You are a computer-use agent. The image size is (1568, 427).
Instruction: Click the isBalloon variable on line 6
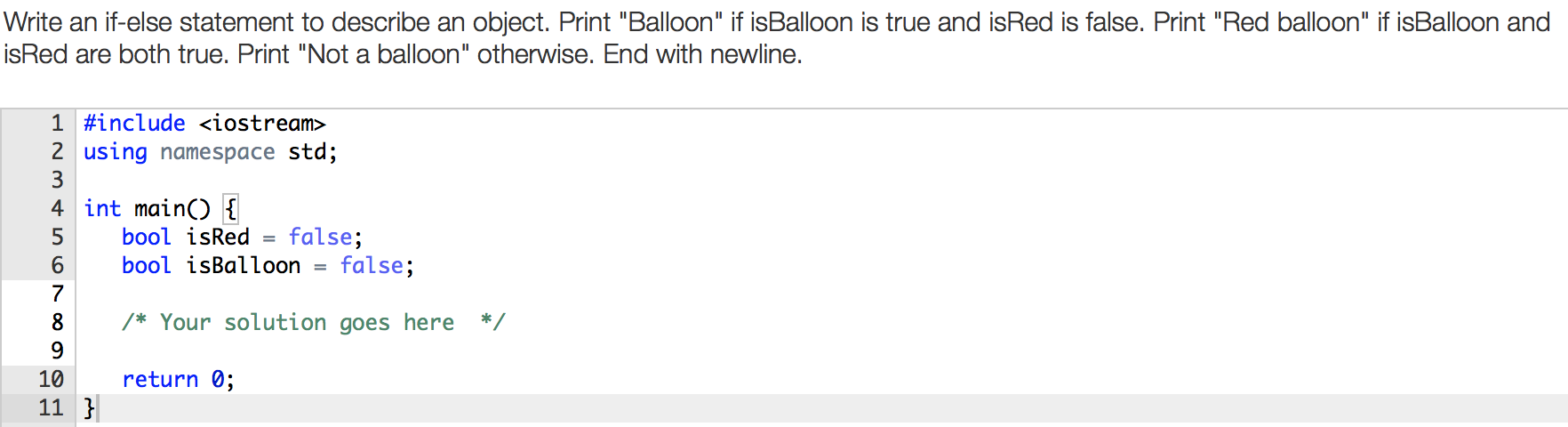(x=243, y=266)
